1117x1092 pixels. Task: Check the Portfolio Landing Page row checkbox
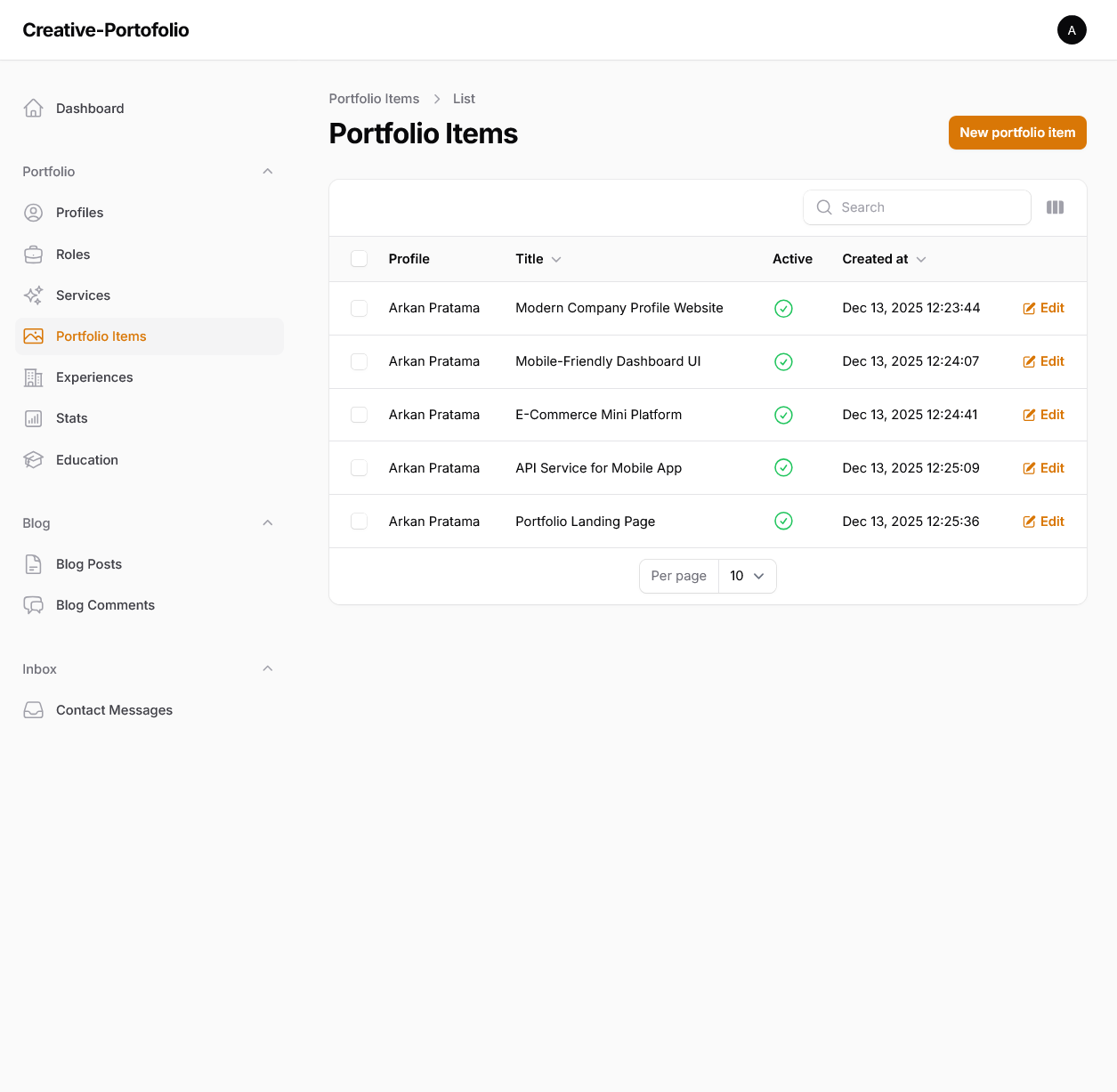coord(359,522)
